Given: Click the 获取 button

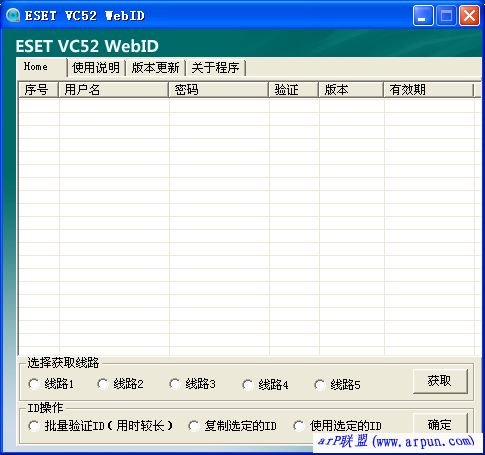Looking at the screenshot, I should (x=440, y=381).
